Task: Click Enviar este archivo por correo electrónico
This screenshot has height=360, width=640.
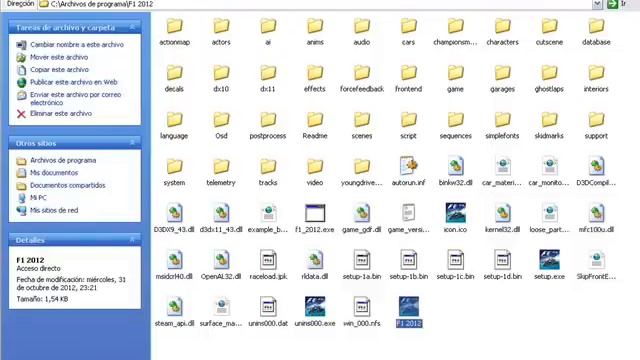Action: pyautogui.click(x=76, y=98)
